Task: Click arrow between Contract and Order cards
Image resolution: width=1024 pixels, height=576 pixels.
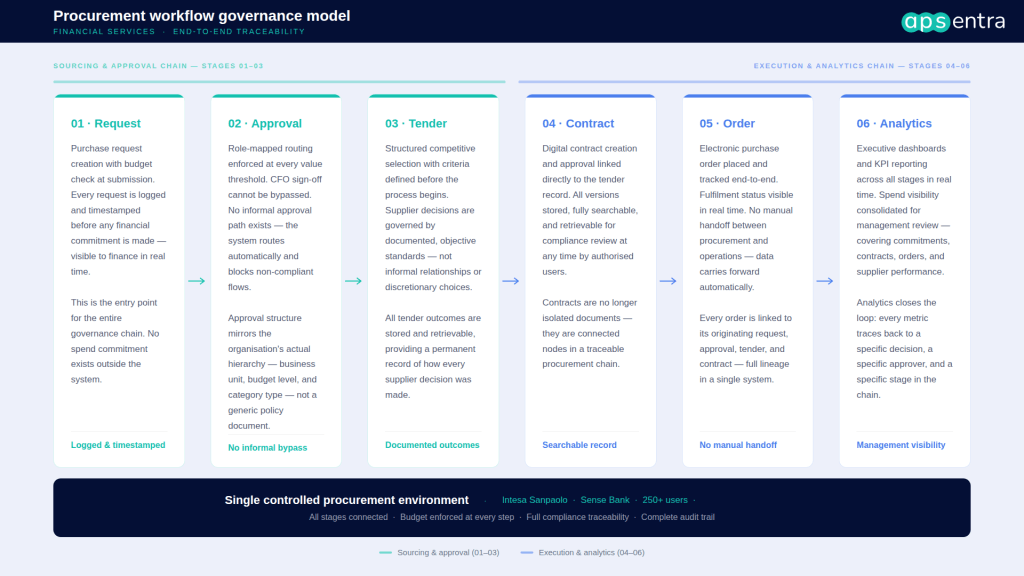Action: (x=668, y=281)
